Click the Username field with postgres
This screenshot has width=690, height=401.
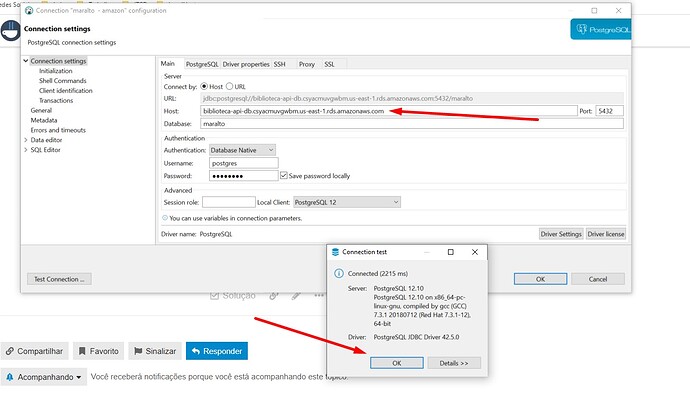pos(244,163)
